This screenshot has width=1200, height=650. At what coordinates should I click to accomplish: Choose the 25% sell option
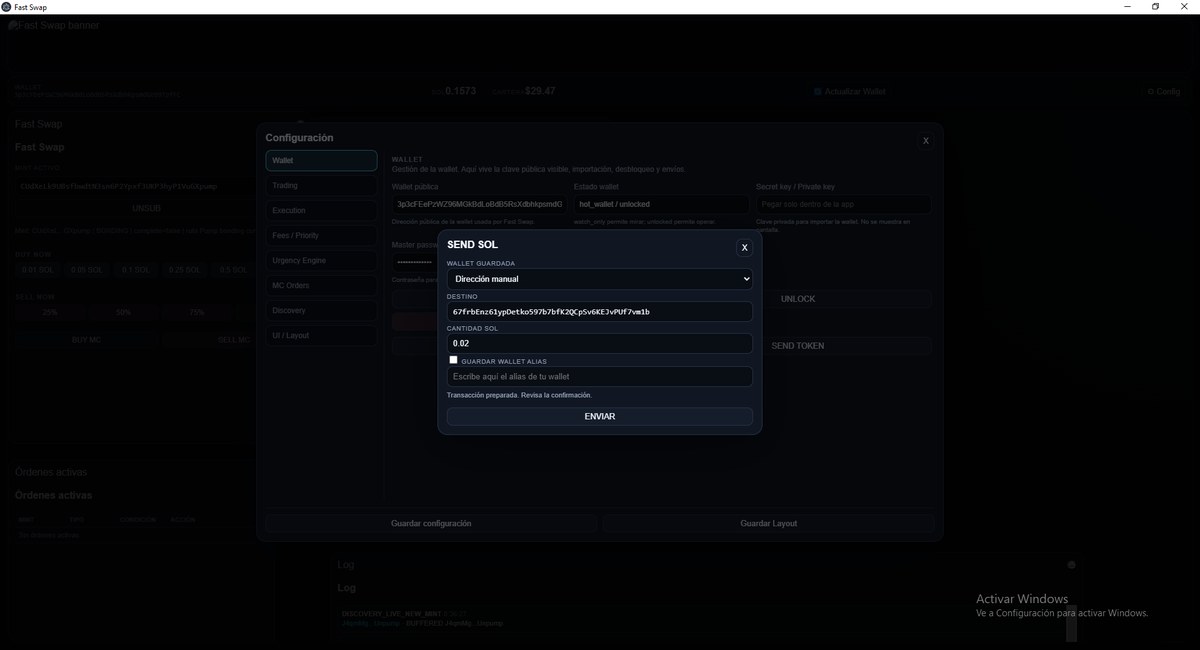coord(50,313)
